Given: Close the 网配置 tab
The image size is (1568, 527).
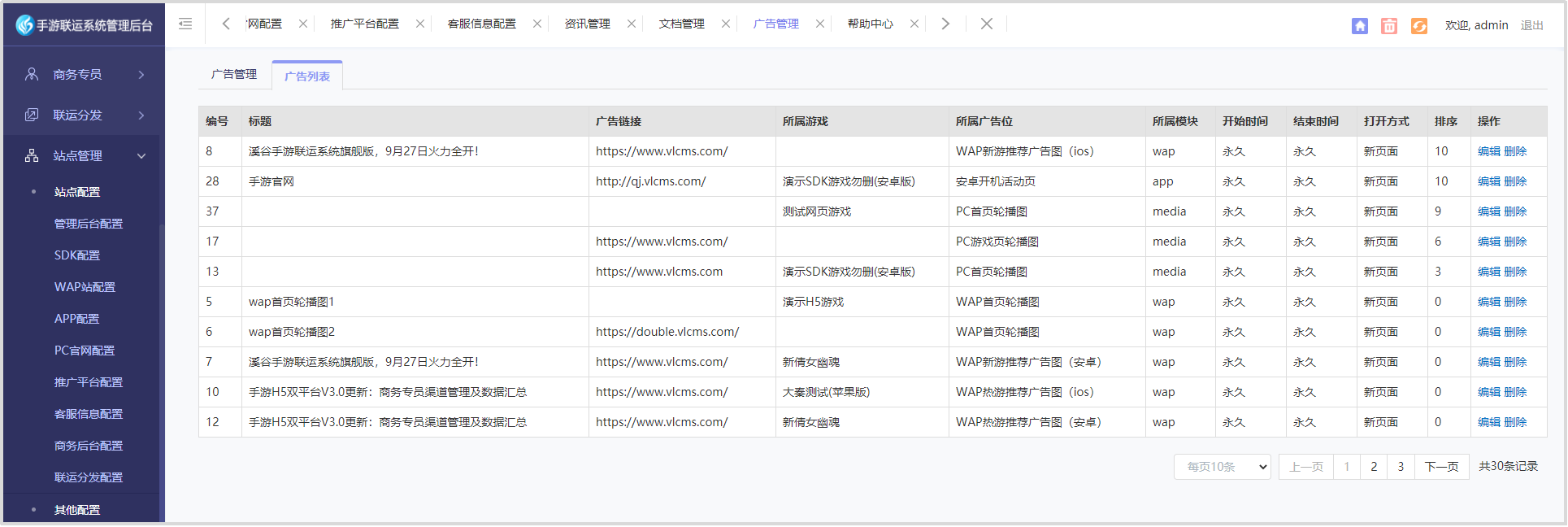Looking at the screenshot, I should click(303, 24).
